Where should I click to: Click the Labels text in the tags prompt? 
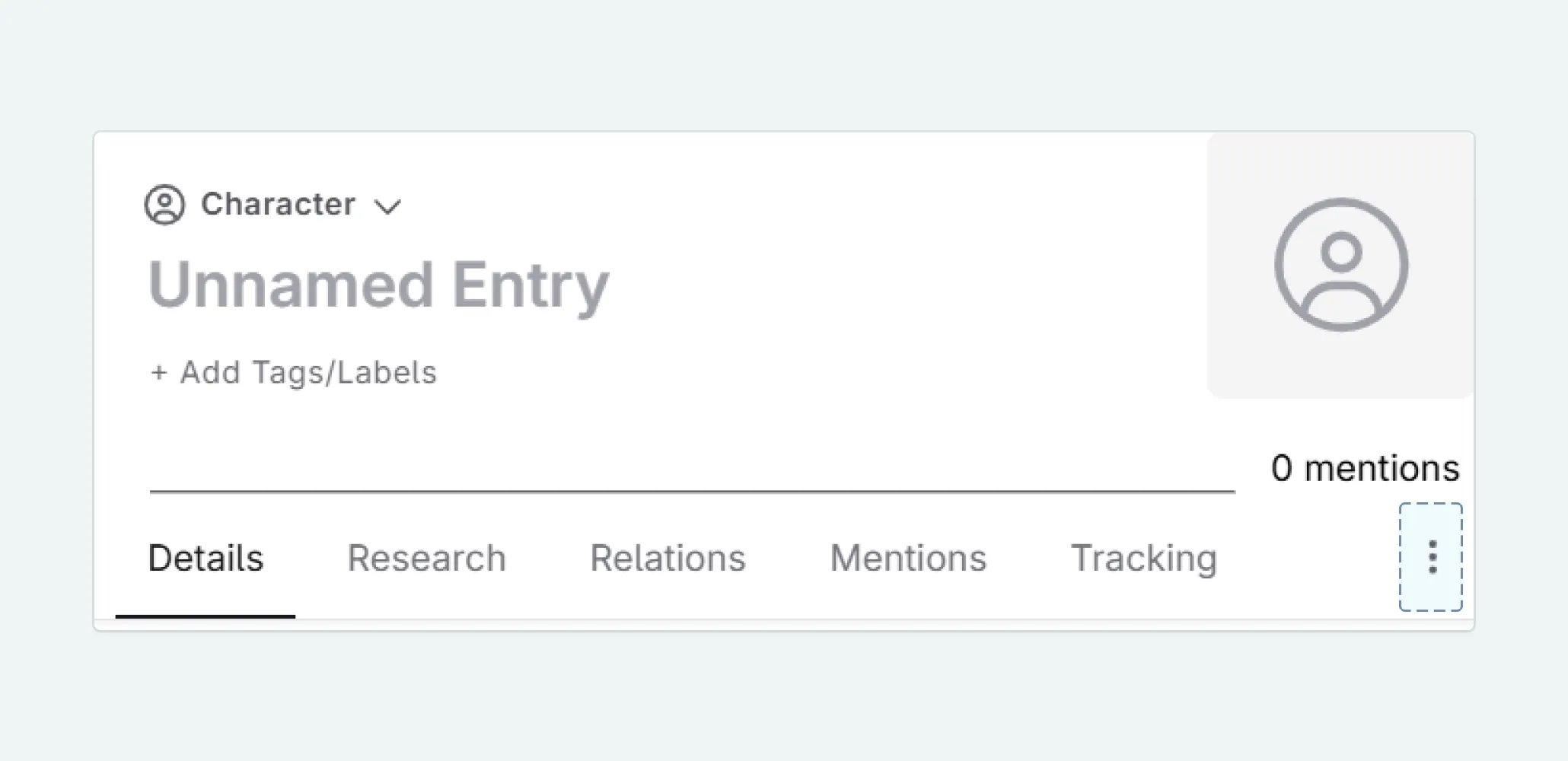(x=387, y=373)
